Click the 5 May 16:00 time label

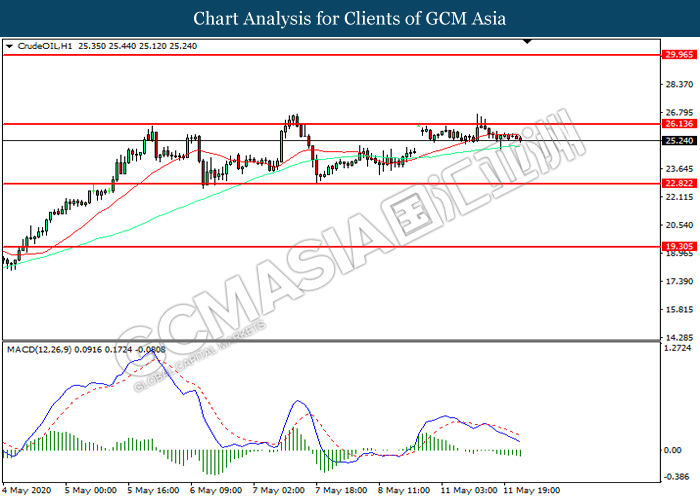(153, 490)
